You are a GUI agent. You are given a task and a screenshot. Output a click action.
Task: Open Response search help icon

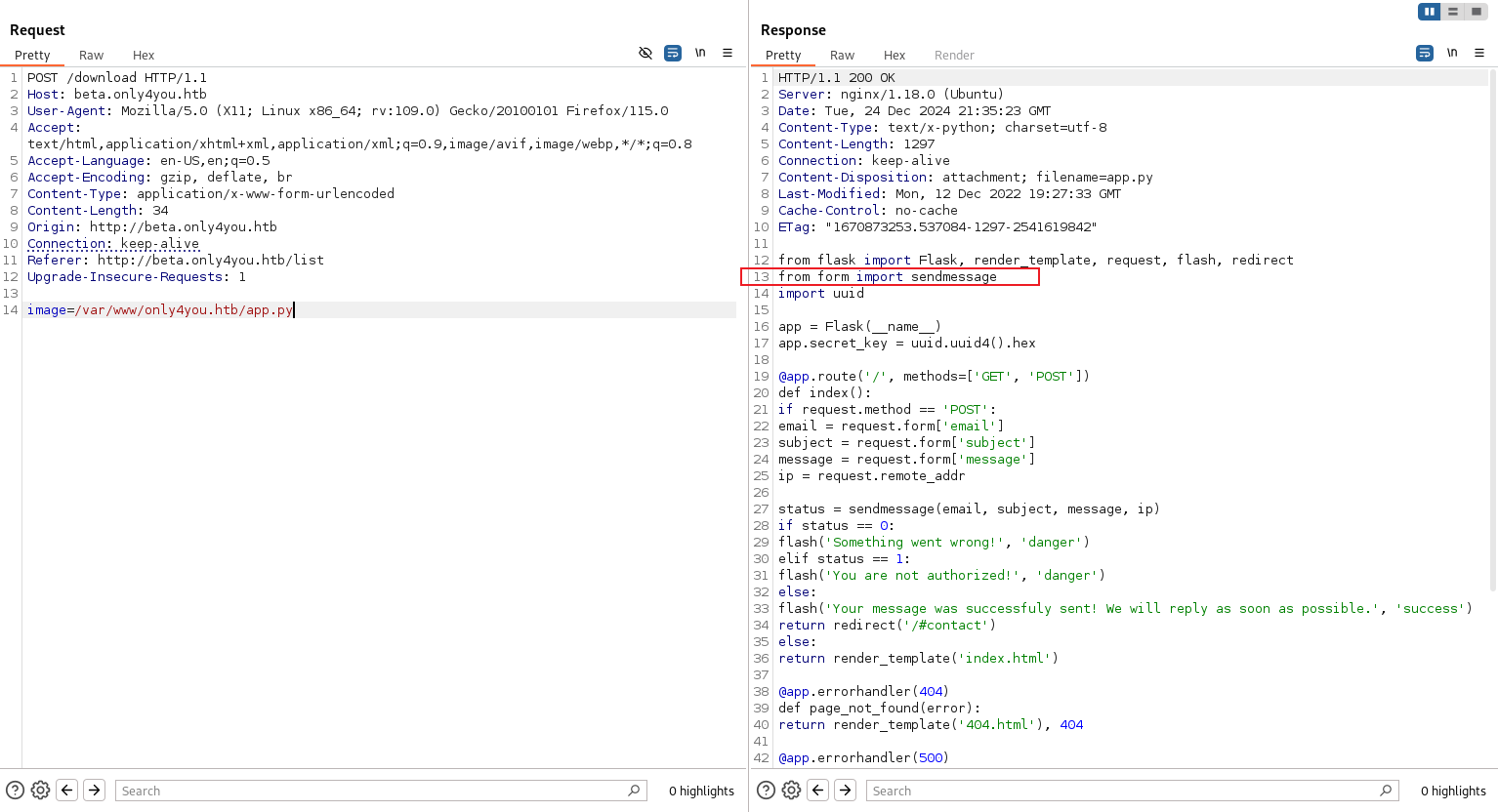tap(767, 791)
